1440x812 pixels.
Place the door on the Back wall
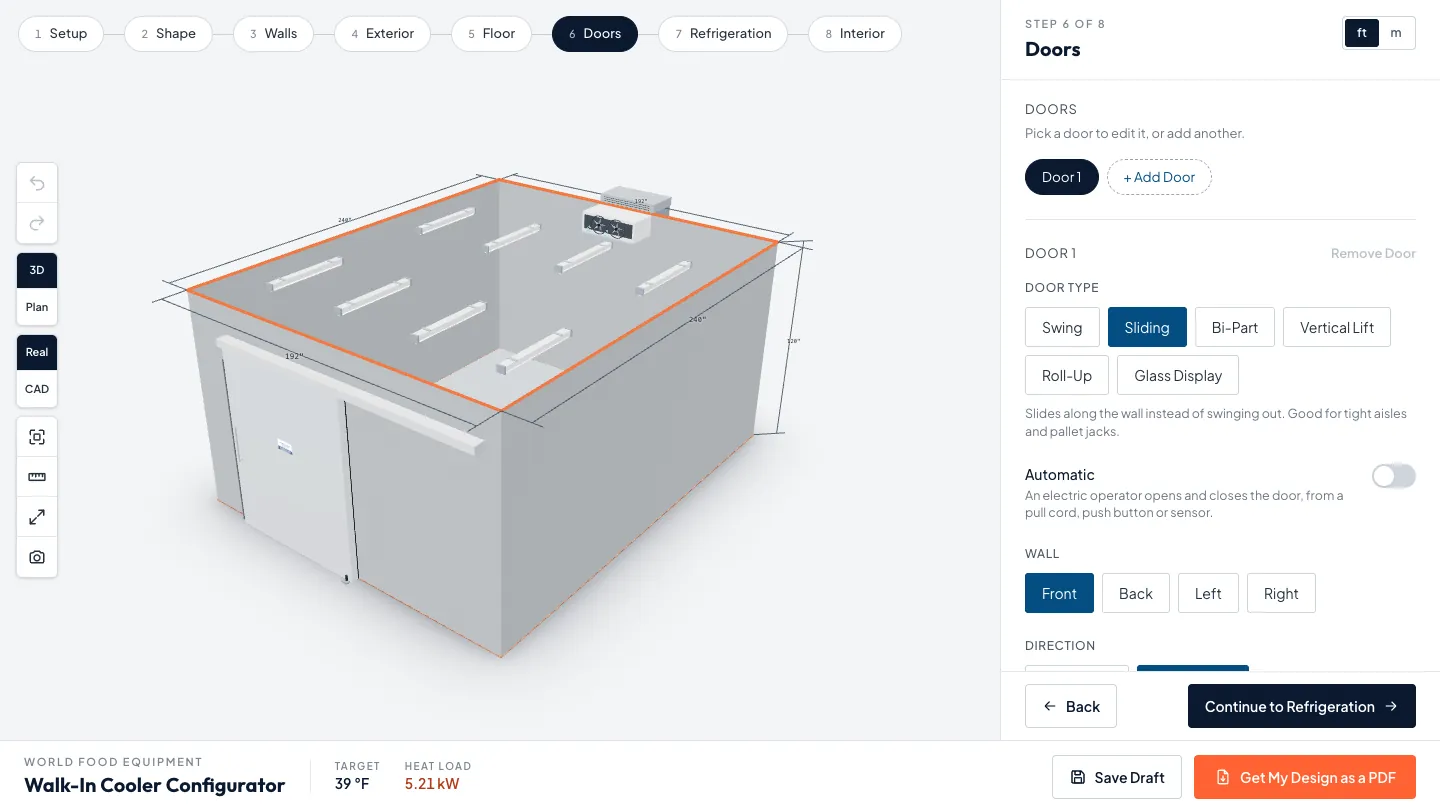[x=1136, y=593]
